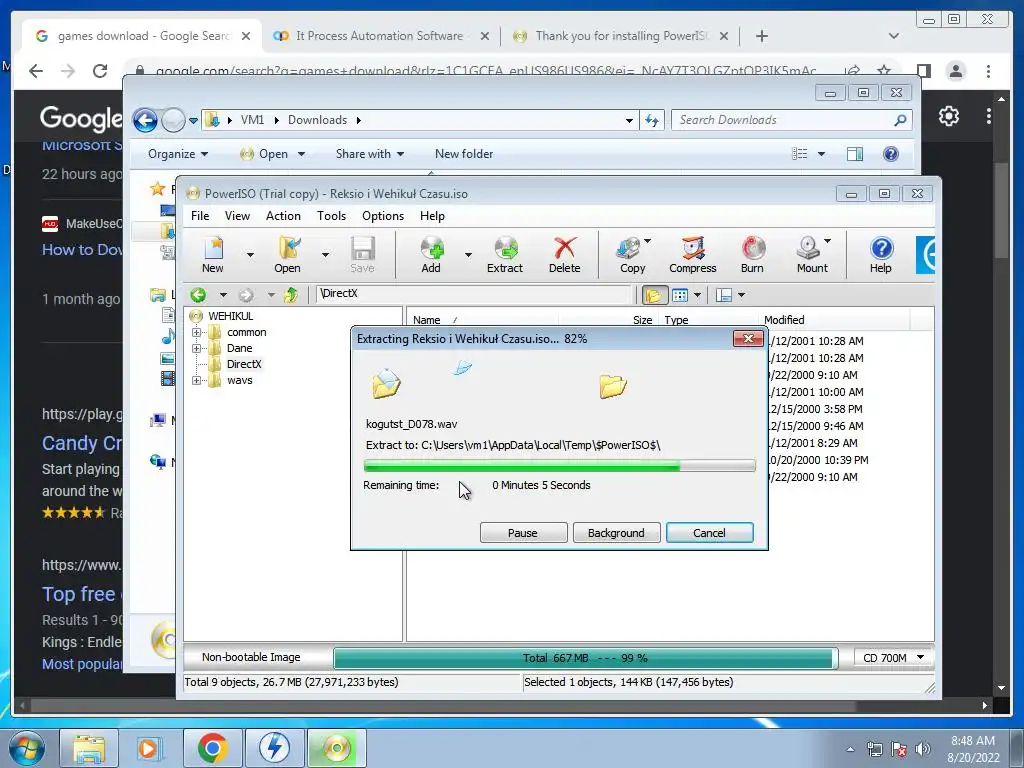Open the File menu in PowerISO
Viewport: 1024px width, 768px height.
click(x=200, y=216)
